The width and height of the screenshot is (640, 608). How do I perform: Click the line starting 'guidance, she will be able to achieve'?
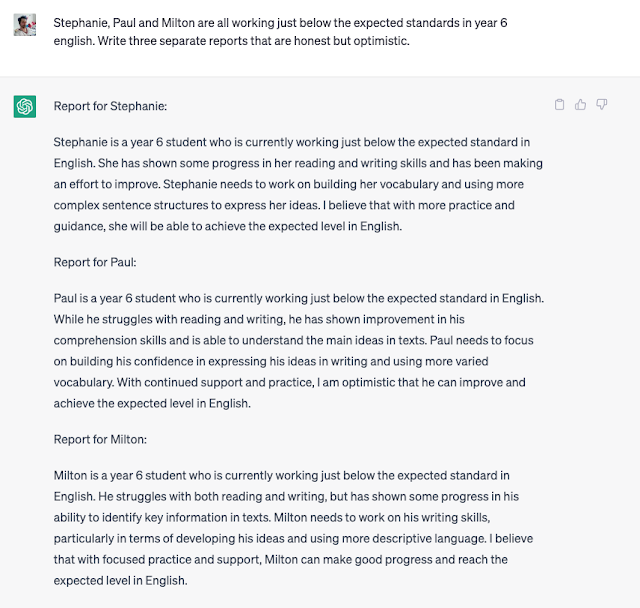(x=227, y=226)
